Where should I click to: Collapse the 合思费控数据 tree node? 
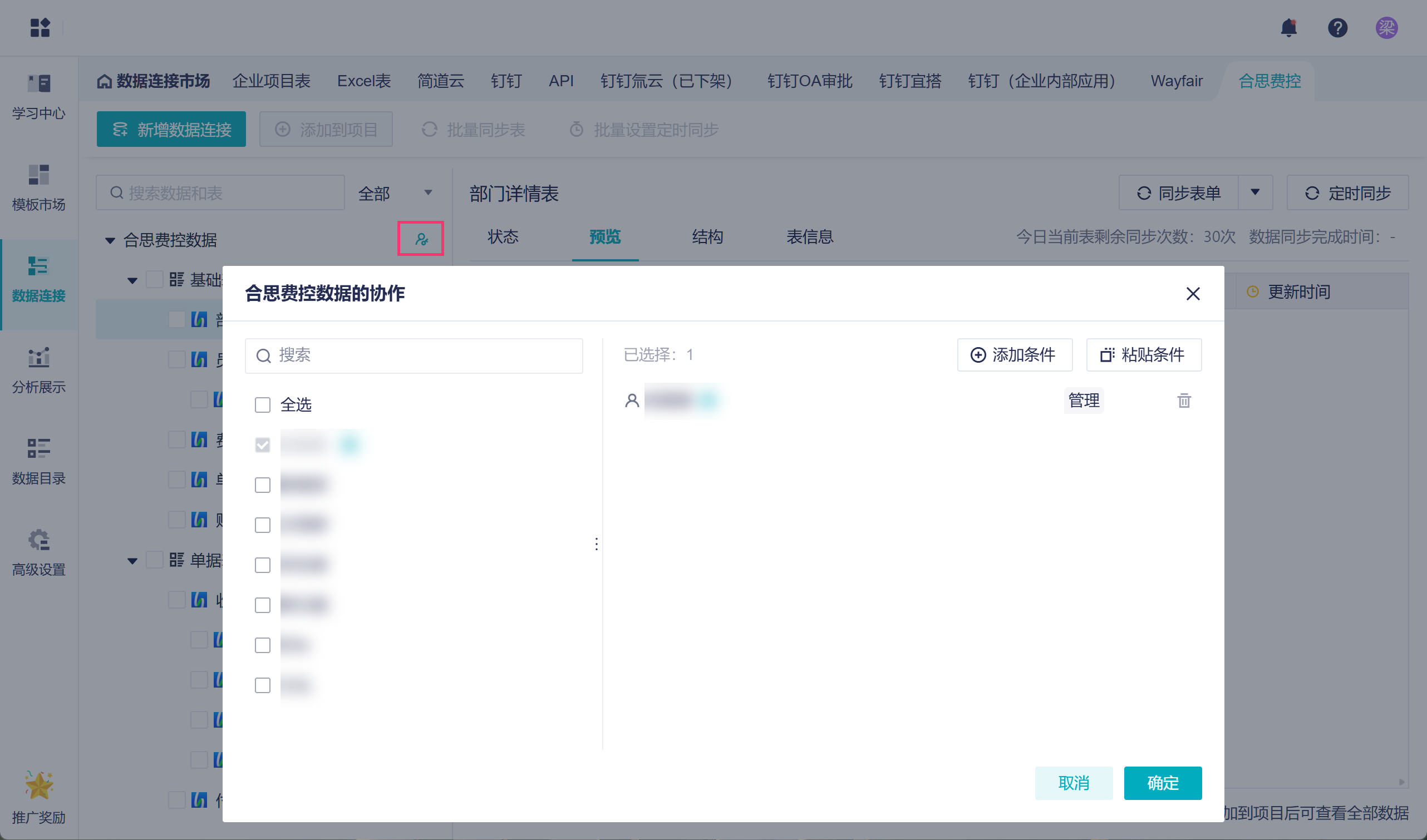(x=110, y=240)
